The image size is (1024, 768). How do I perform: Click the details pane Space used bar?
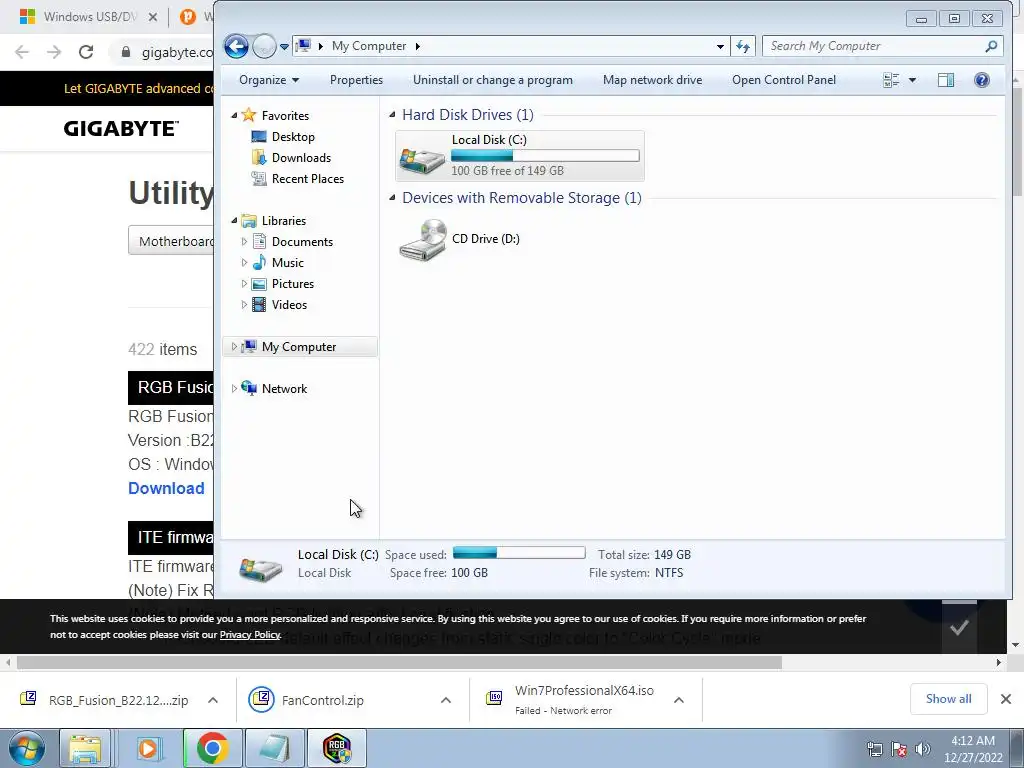click(x=519, y=553)
